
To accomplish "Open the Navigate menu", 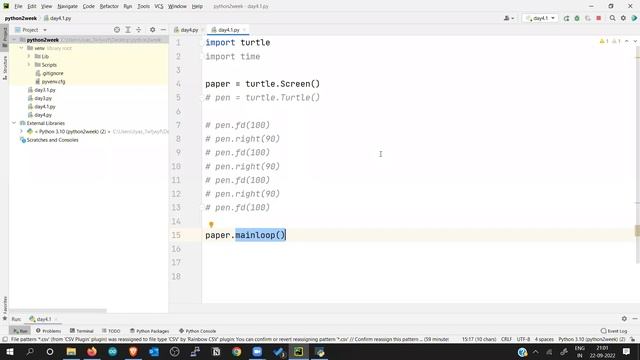I will pos(67,6).
